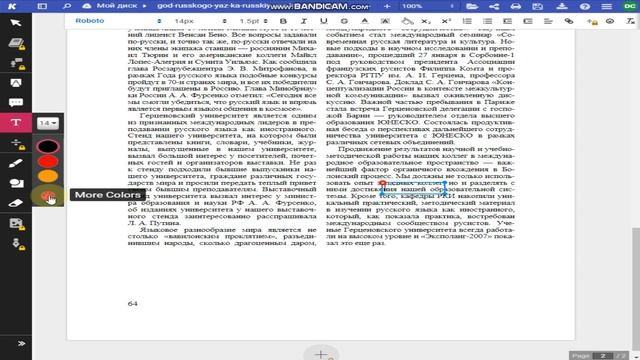Click the vertical scrollbar thumb
The height and width of the screenshot is (360, 640).
pyautogui.click(x=636, y=288)
